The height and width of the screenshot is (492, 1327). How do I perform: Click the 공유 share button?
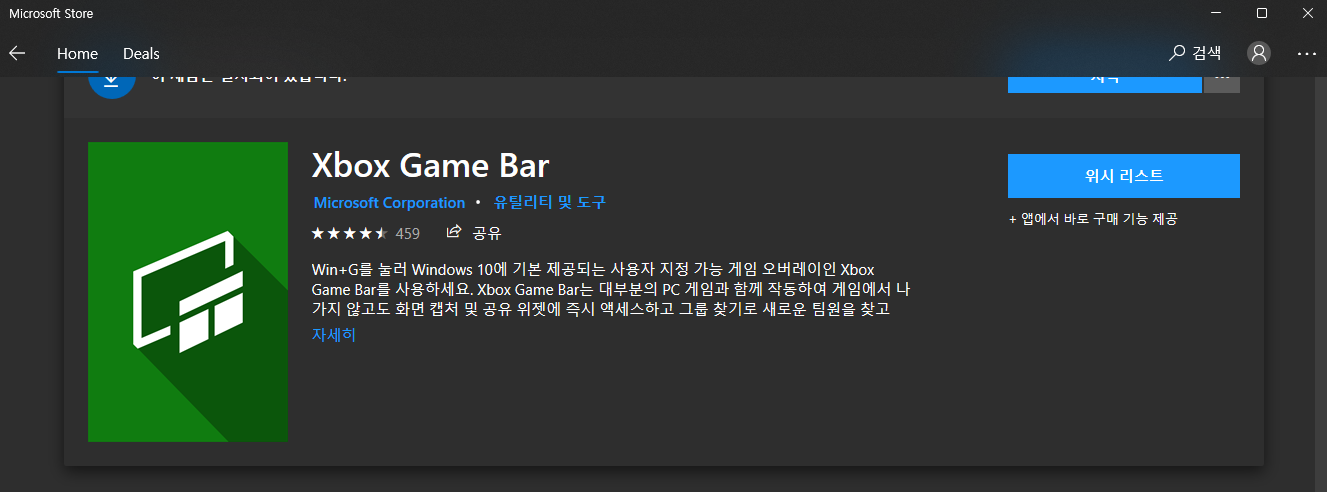coord(474,233)
